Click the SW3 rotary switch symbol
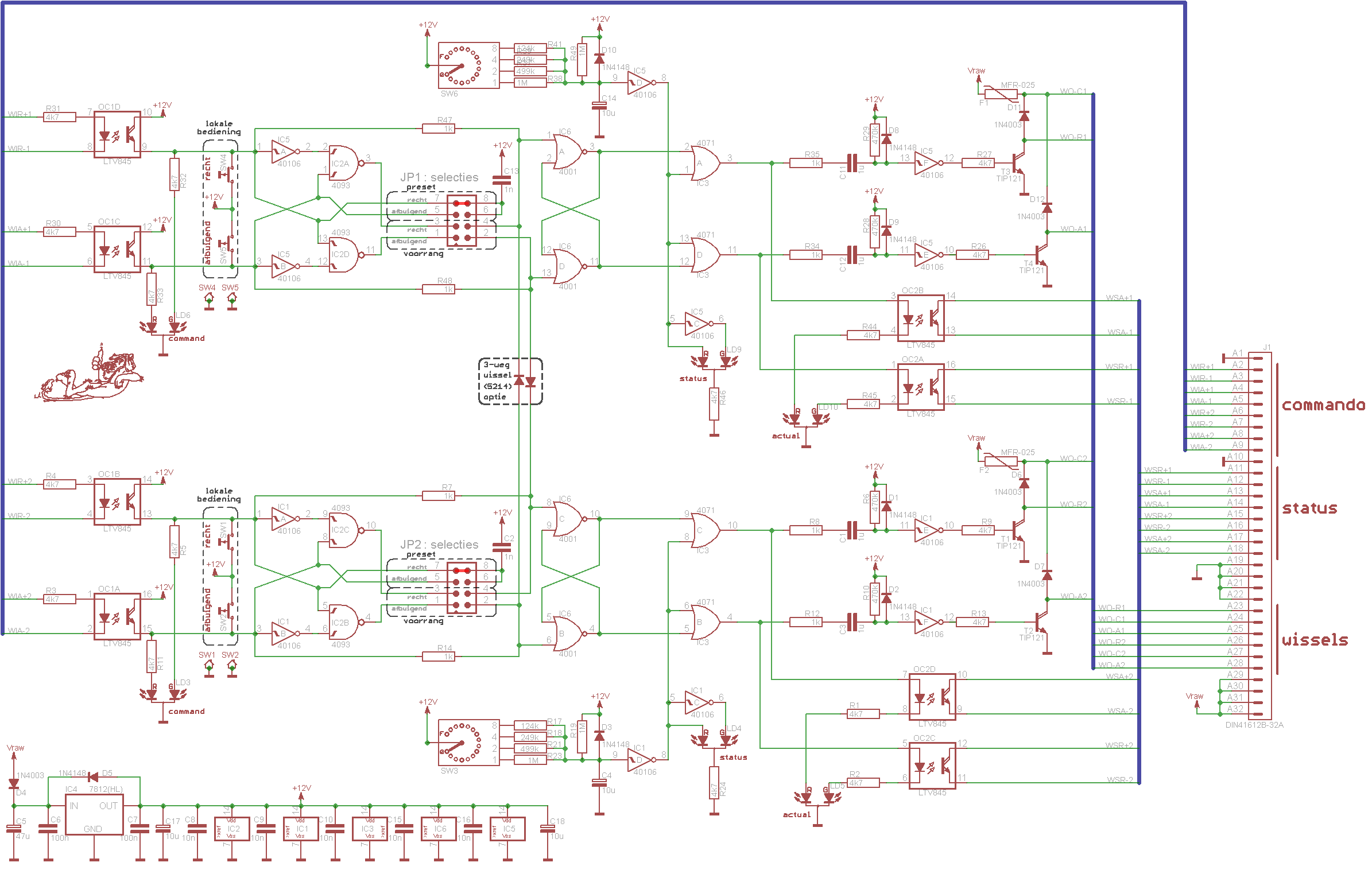Image resolution: width=1372 pixels, height=874 pixels. point(468,743)
